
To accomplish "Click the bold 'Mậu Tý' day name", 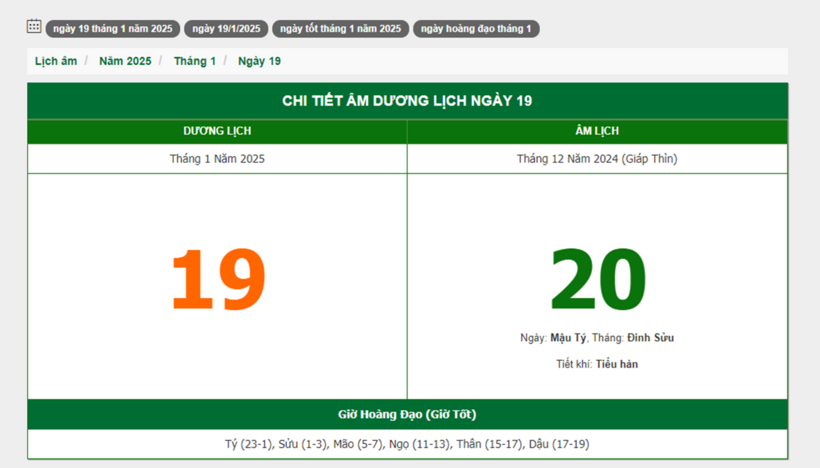I will (568, 338).
